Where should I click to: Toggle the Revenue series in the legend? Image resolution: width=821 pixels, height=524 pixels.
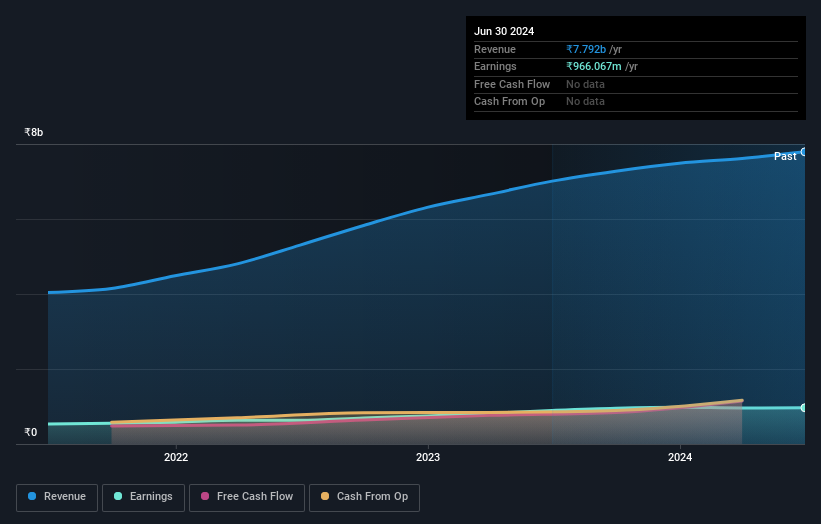point(57,497)
